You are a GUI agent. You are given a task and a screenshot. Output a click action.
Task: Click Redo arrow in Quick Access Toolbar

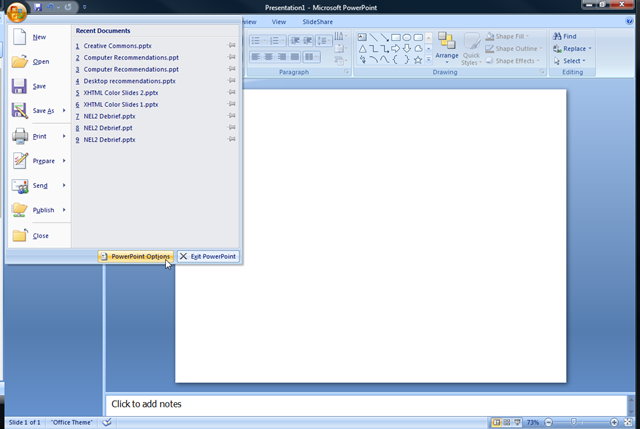tap(68, 7)
